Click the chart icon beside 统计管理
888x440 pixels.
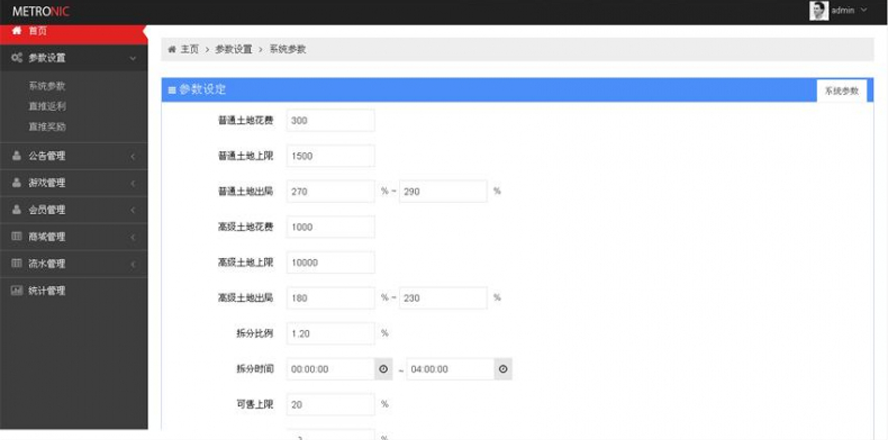coord(17,291)
